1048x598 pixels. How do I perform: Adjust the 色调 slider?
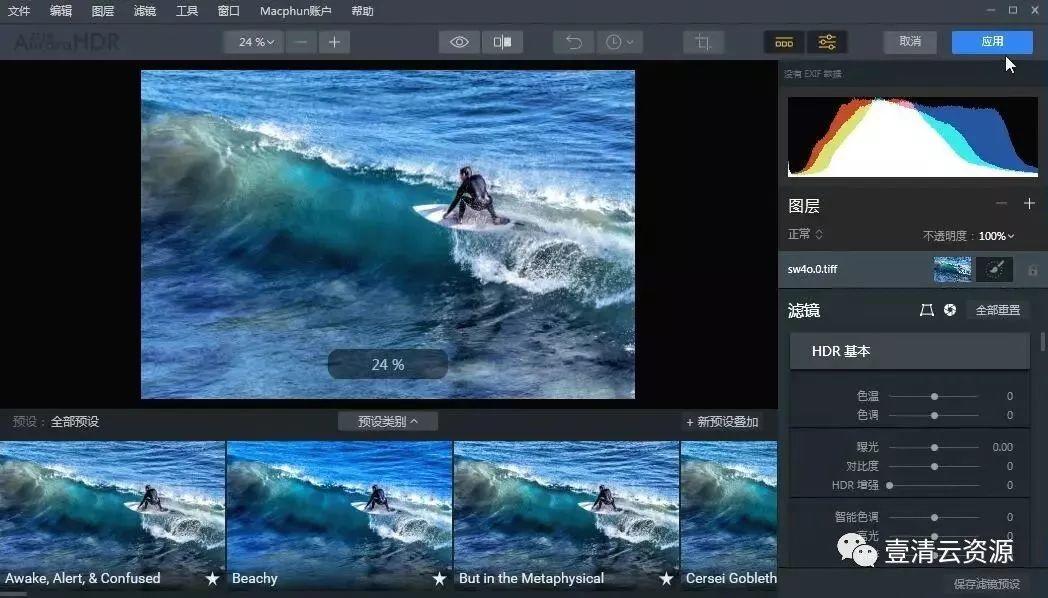(x=934, y=415)
